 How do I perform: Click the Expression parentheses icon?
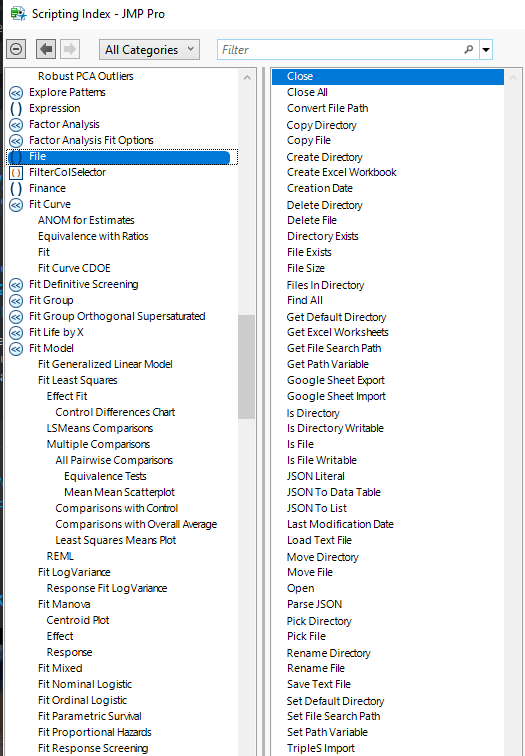16,108
